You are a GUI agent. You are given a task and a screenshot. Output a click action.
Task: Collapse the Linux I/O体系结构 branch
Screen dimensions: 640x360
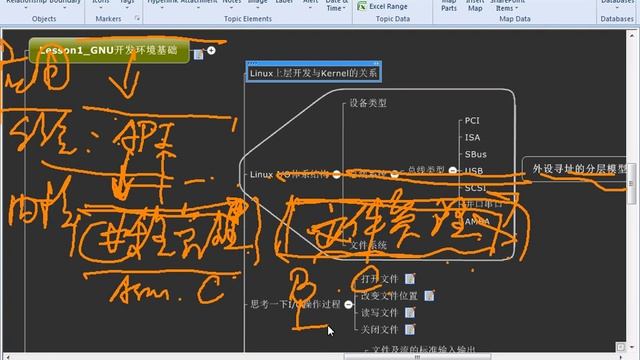[336, 174]
